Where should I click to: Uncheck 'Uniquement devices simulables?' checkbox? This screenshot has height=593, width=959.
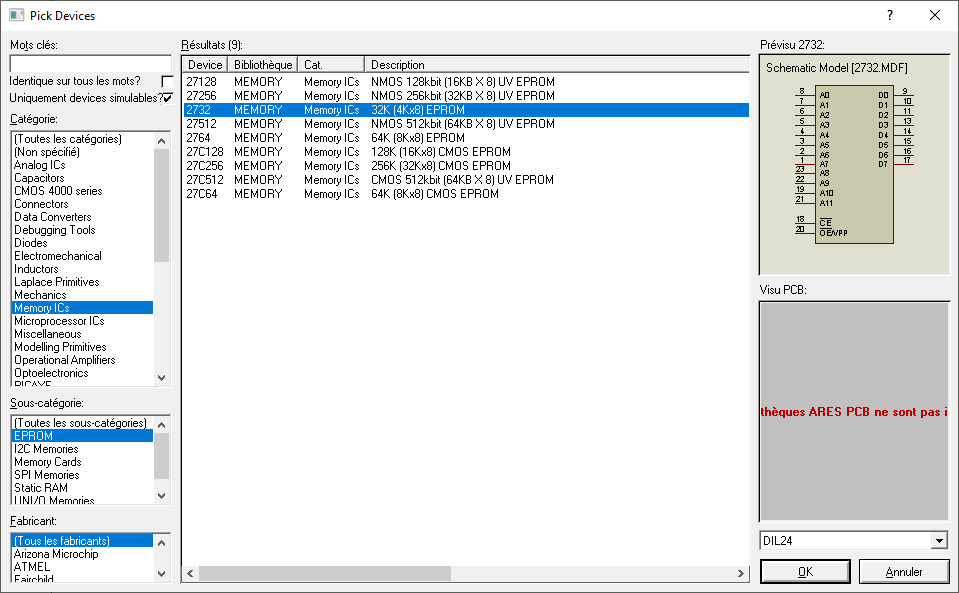[x=167, y=98]
